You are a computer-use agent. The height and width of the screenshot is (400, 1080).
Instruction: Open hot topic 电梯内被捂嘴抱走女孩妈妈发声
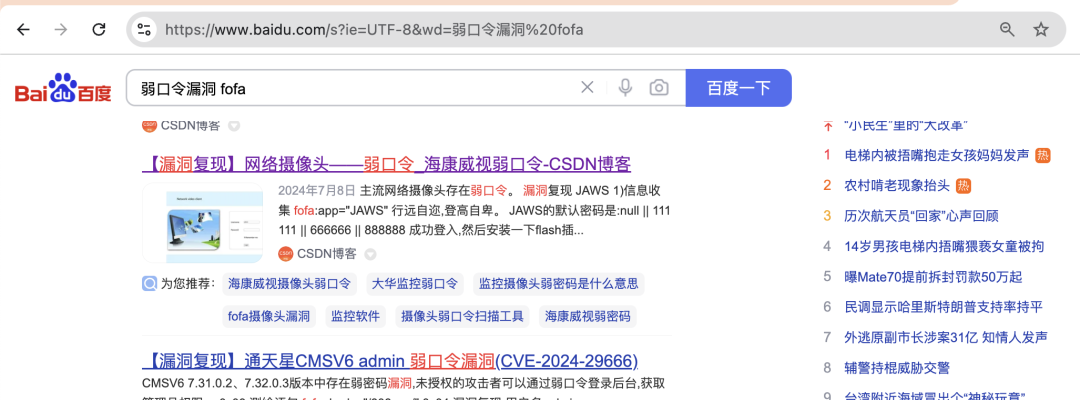click(936, 155)
